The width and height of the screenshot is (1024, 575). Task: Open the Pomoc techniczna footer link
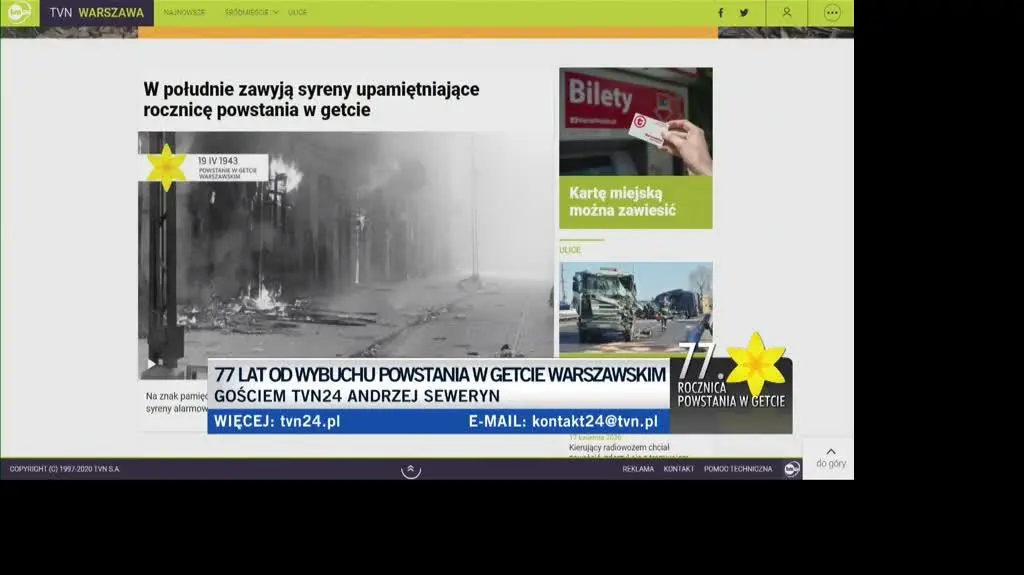[738, 469]
